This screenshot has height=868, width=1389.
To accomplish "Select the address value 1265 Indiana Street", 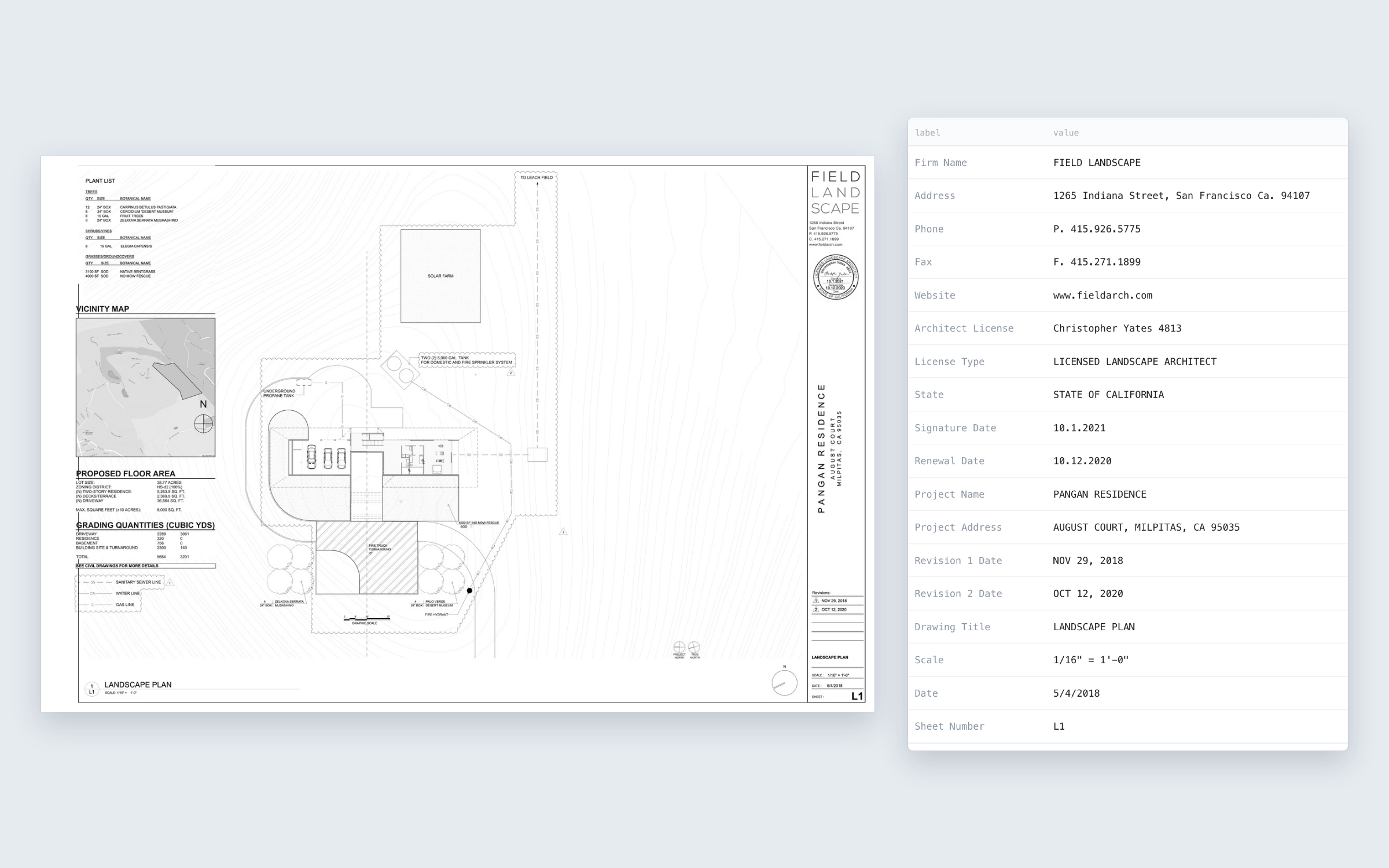I will (x=1181, y=196).
